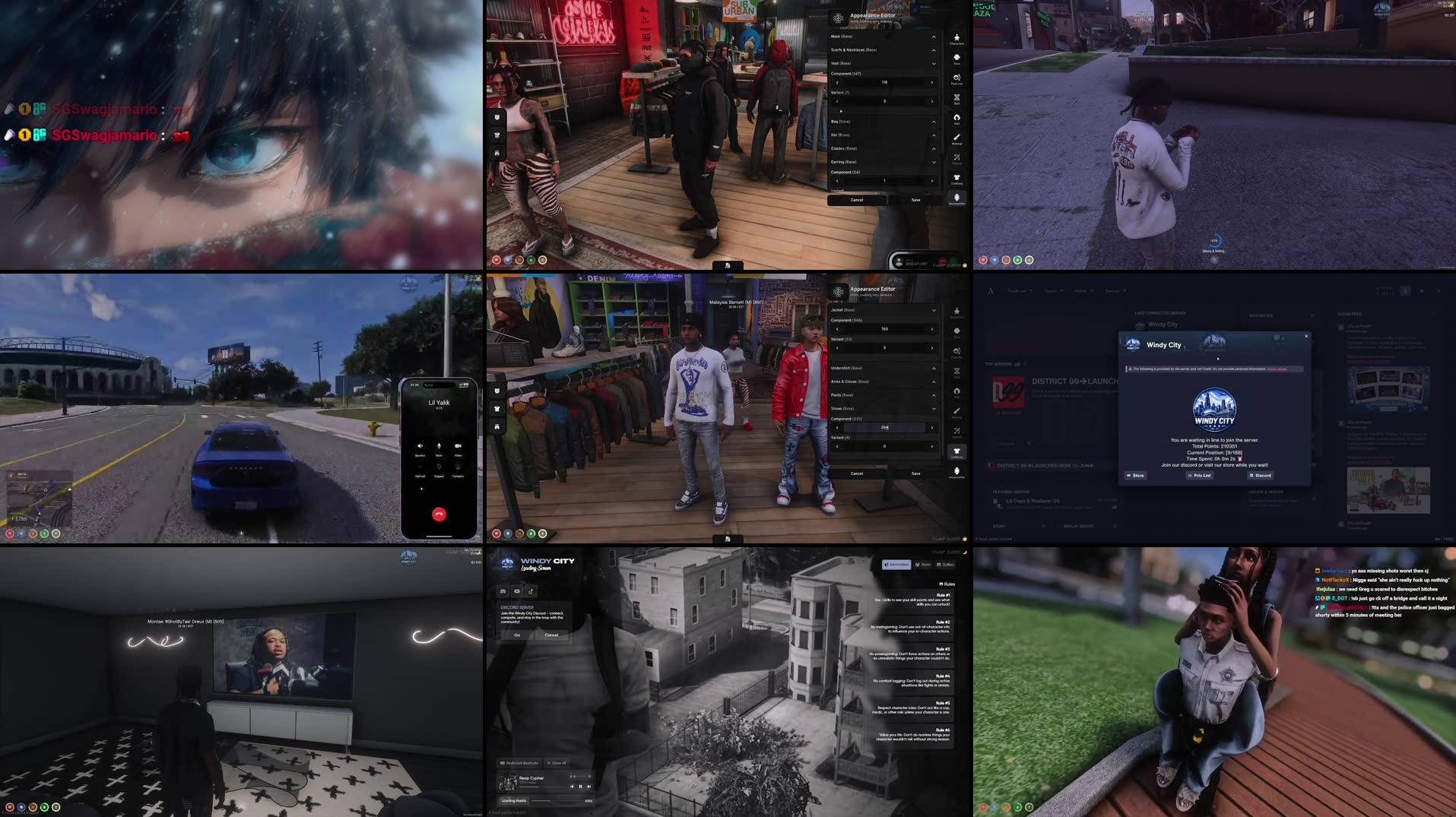Skip to previous track in loading screen player

[572, 787]
